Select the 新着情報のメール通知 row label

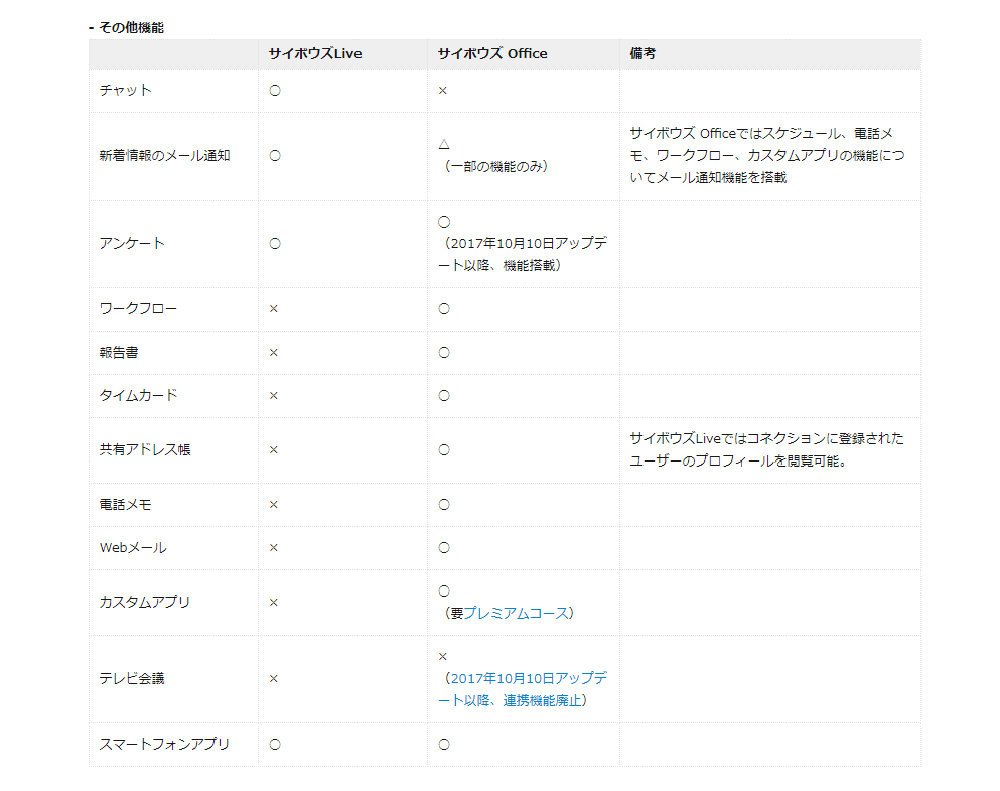[165, 156]
